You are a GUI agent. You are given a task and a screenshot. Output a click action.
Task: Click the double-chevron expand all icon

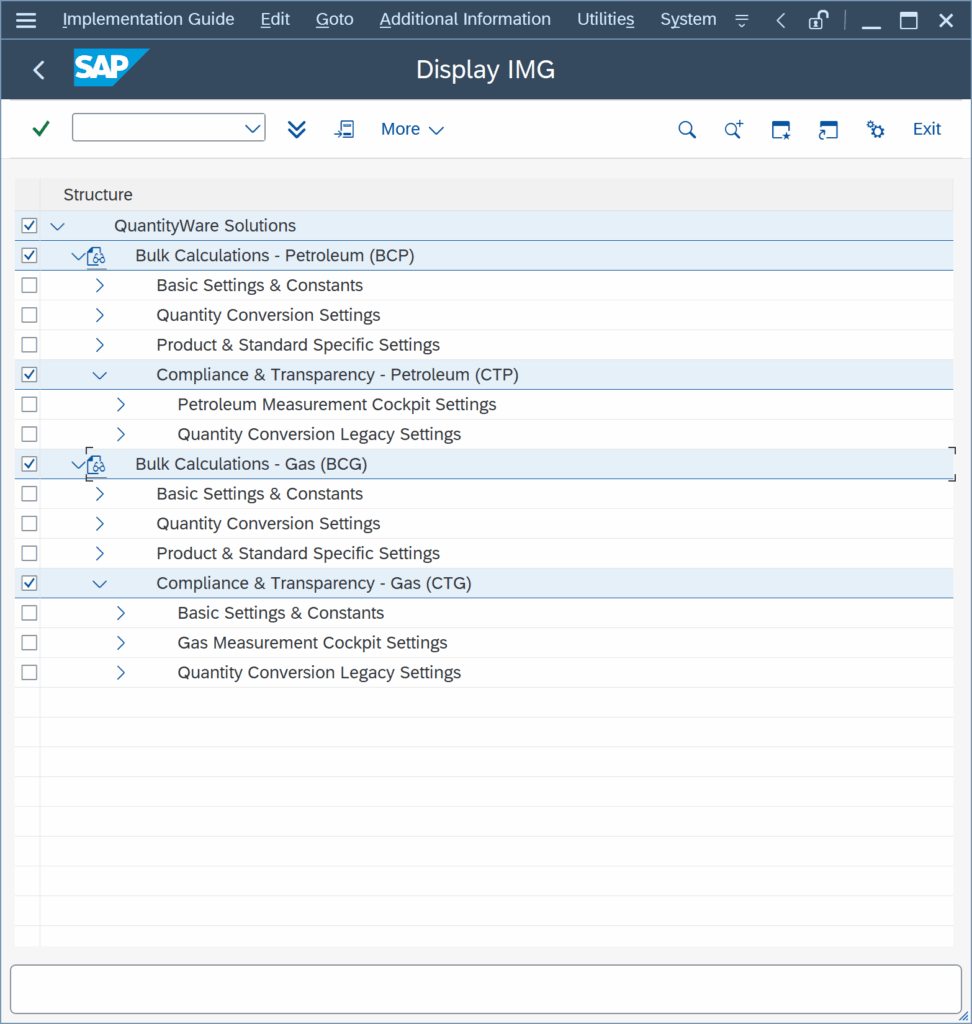(x=296, y=129)
